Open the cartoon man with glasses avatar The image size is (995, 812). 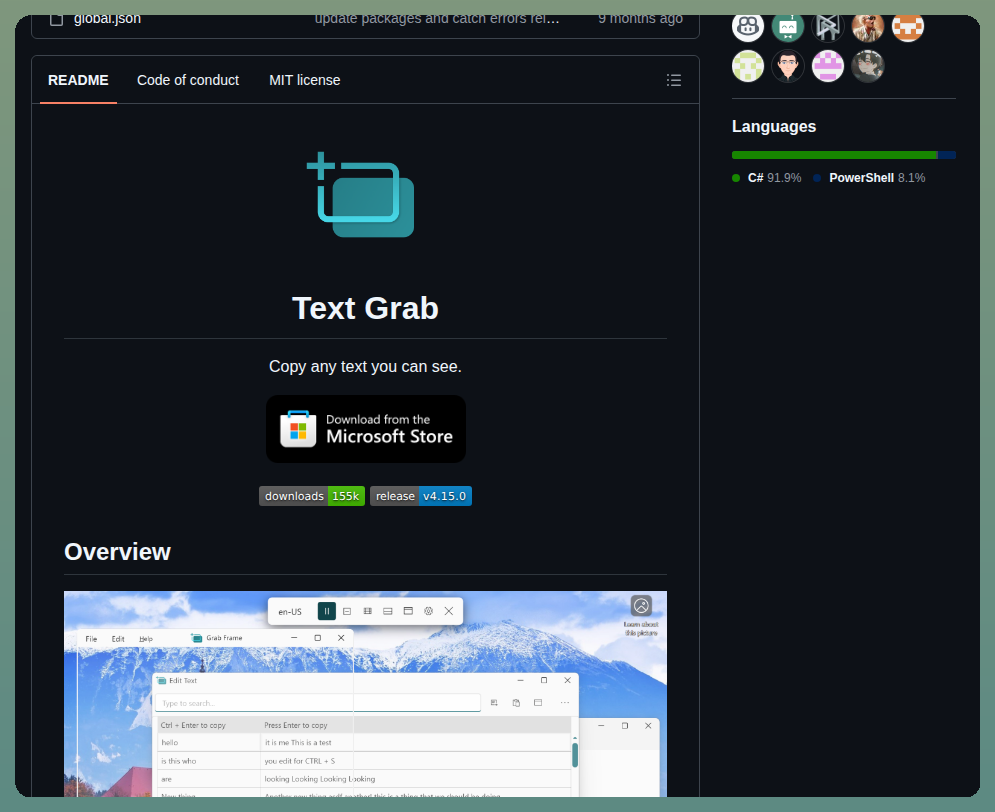(x=788, y=66)
